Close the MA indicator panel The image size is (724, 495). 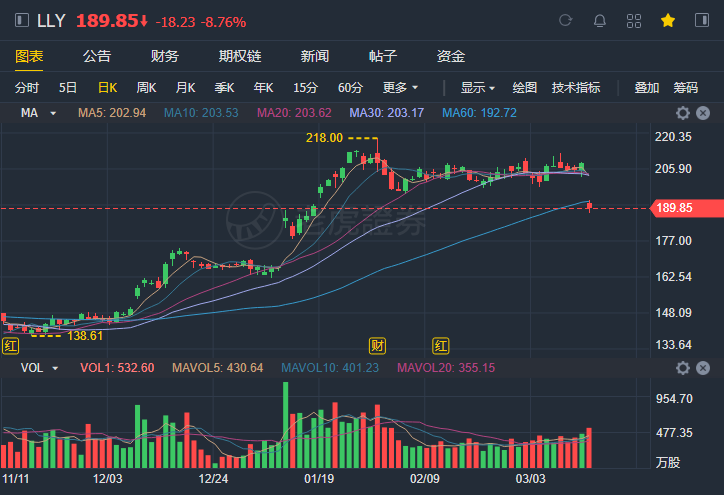705,113
